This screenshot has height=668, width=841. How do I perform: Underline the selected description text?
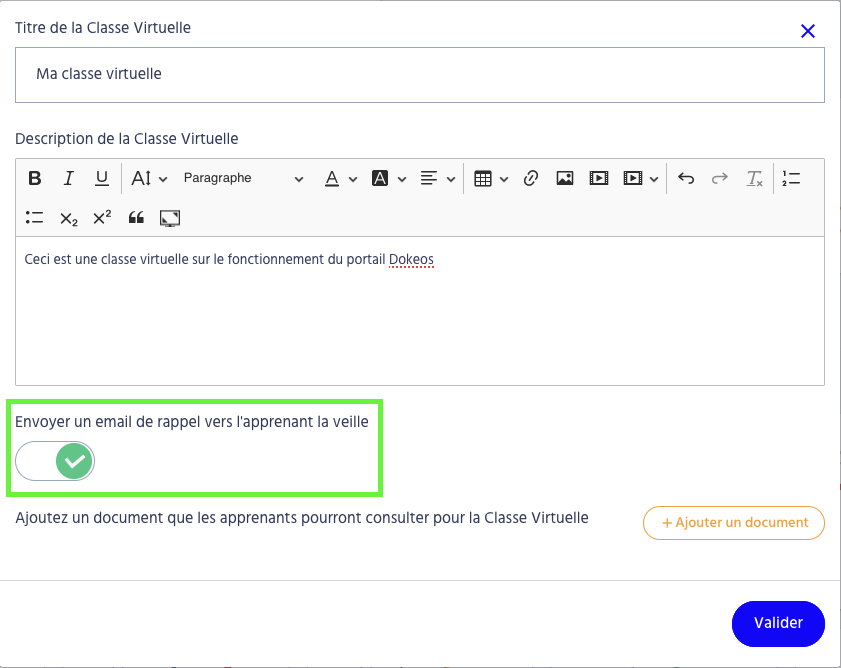click(102, 179)
